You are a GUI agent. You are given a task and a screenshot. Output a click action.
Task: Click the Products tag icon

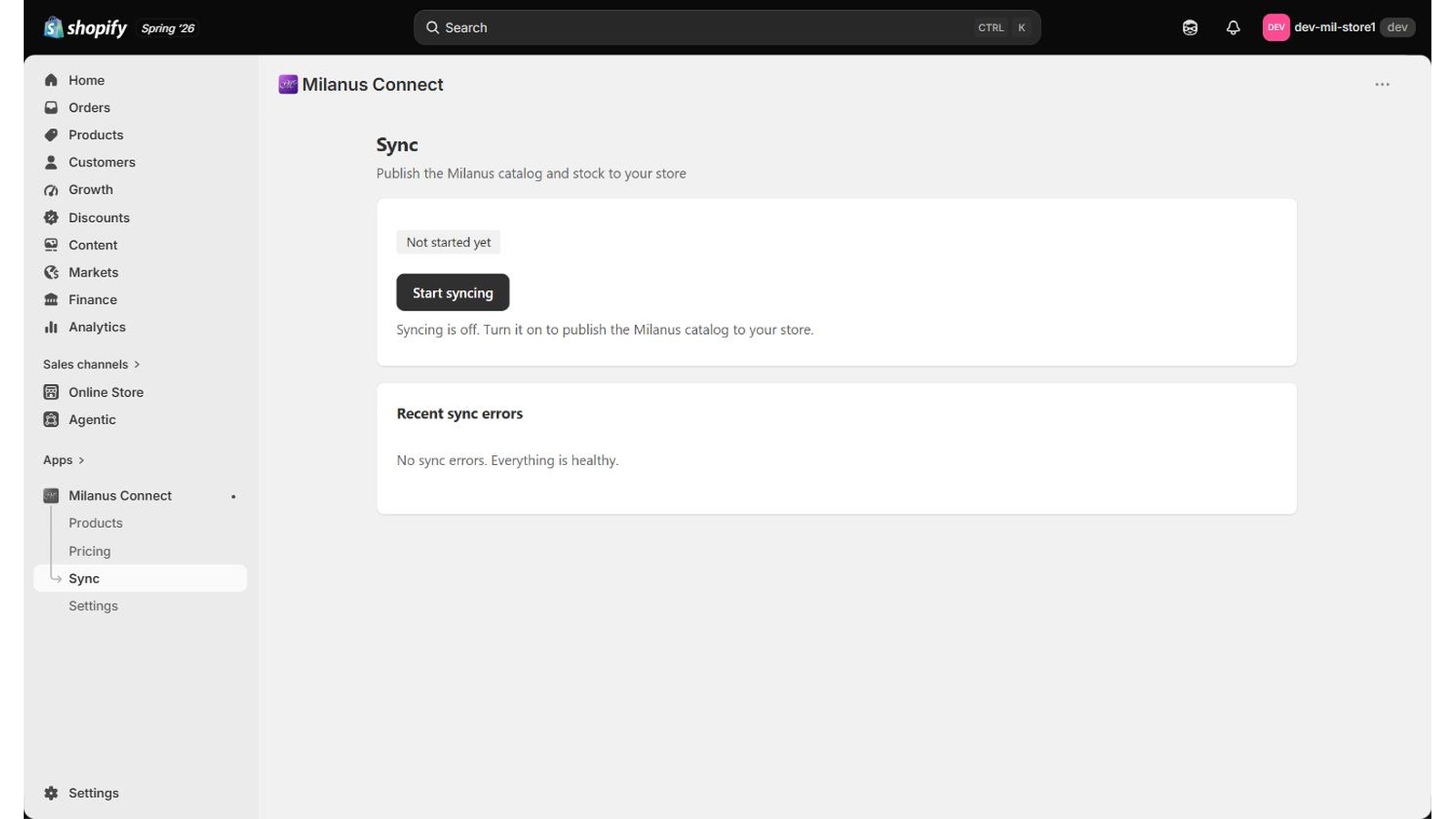click(x=51, y=135)
